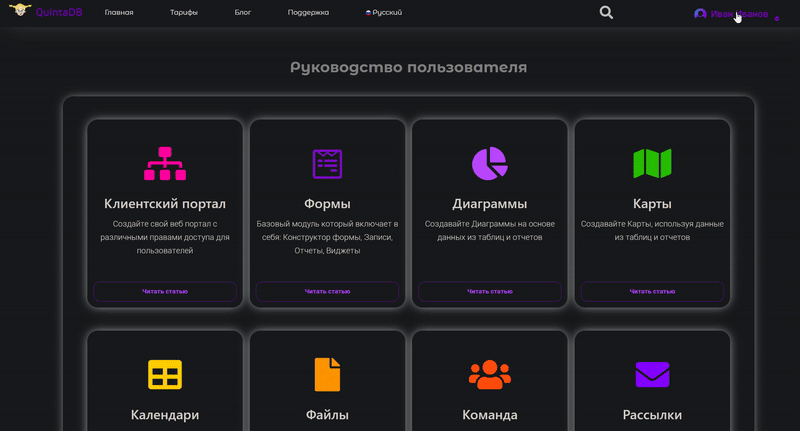The width and height of the screenshot is (800, 431).
Task: Click the Клиентский портал heading
Action: coord(165,204)
